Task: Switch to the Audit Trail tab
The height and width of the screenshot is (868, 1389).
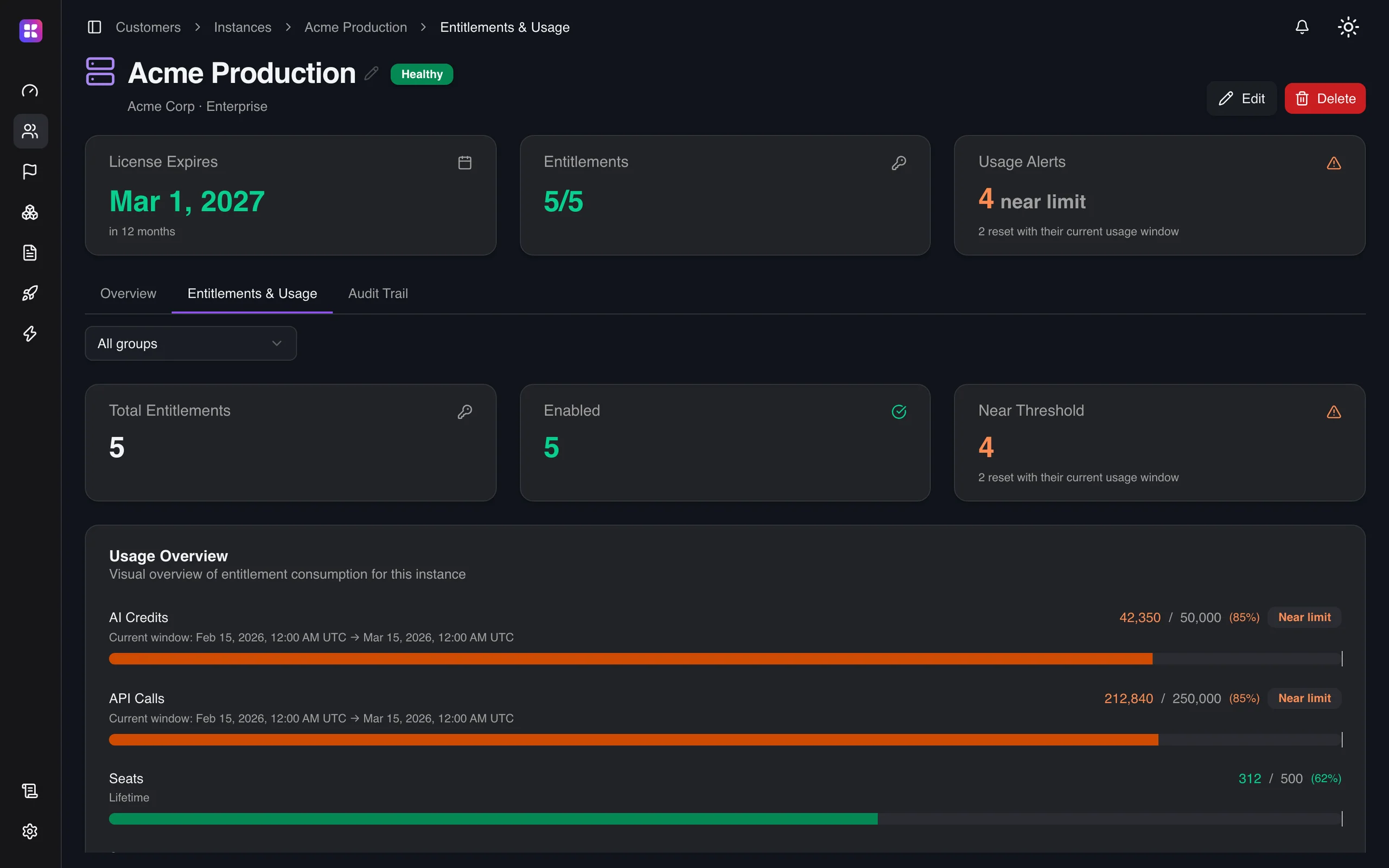Action: [378, 293]
